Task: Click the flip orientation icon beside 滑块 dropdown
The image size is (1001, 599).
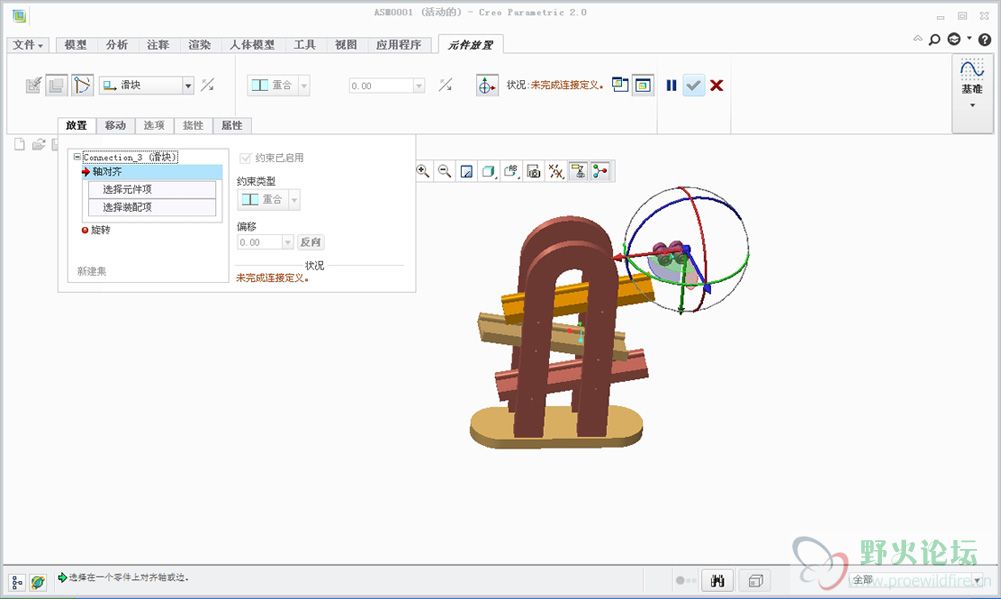Action: (x=207, y=85)
